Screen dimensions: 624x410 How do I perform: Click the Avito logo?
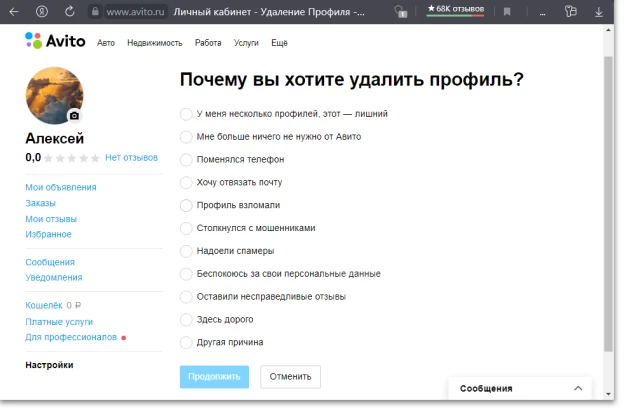(x=55, y=41)
